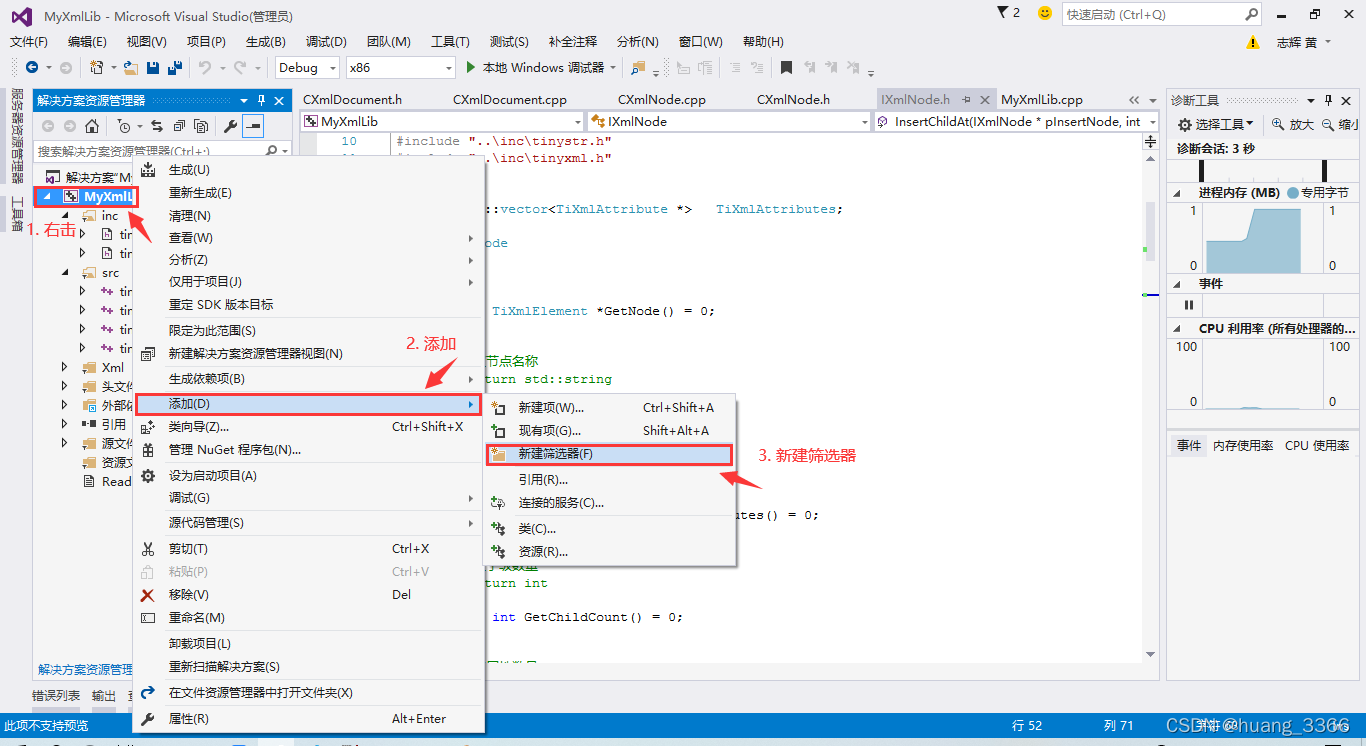Click the Save floppy disk icon
This screenshot has width=1366, height=746.
153,67
